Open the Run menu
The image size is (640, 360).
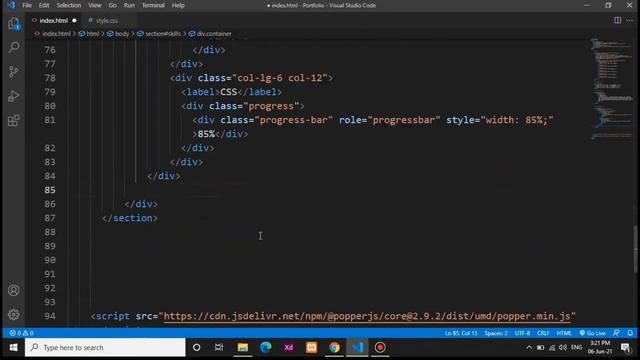coord(129,5)
